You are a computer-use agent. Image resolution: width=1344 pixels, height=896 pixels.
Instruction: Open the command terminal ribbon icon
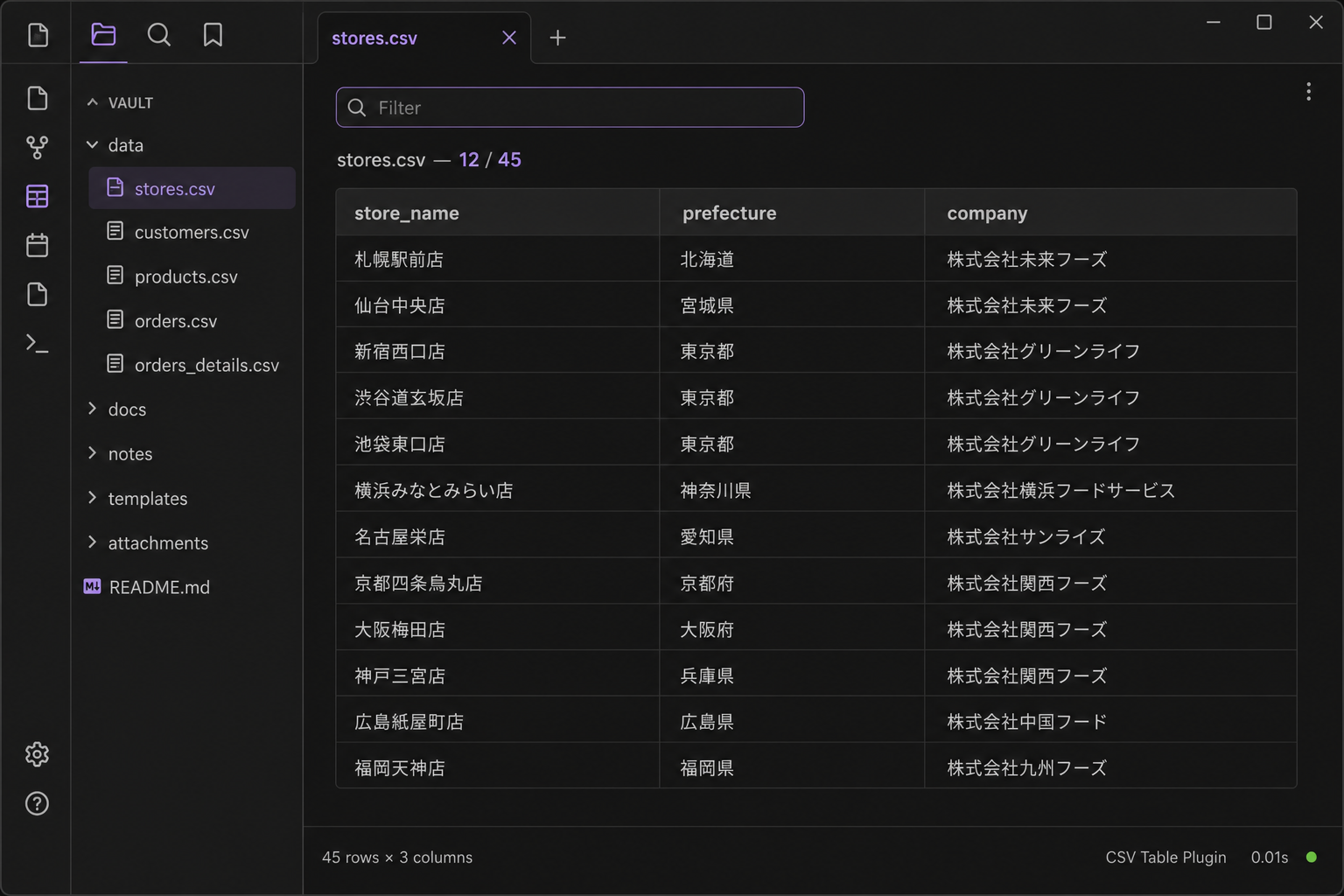37,344
